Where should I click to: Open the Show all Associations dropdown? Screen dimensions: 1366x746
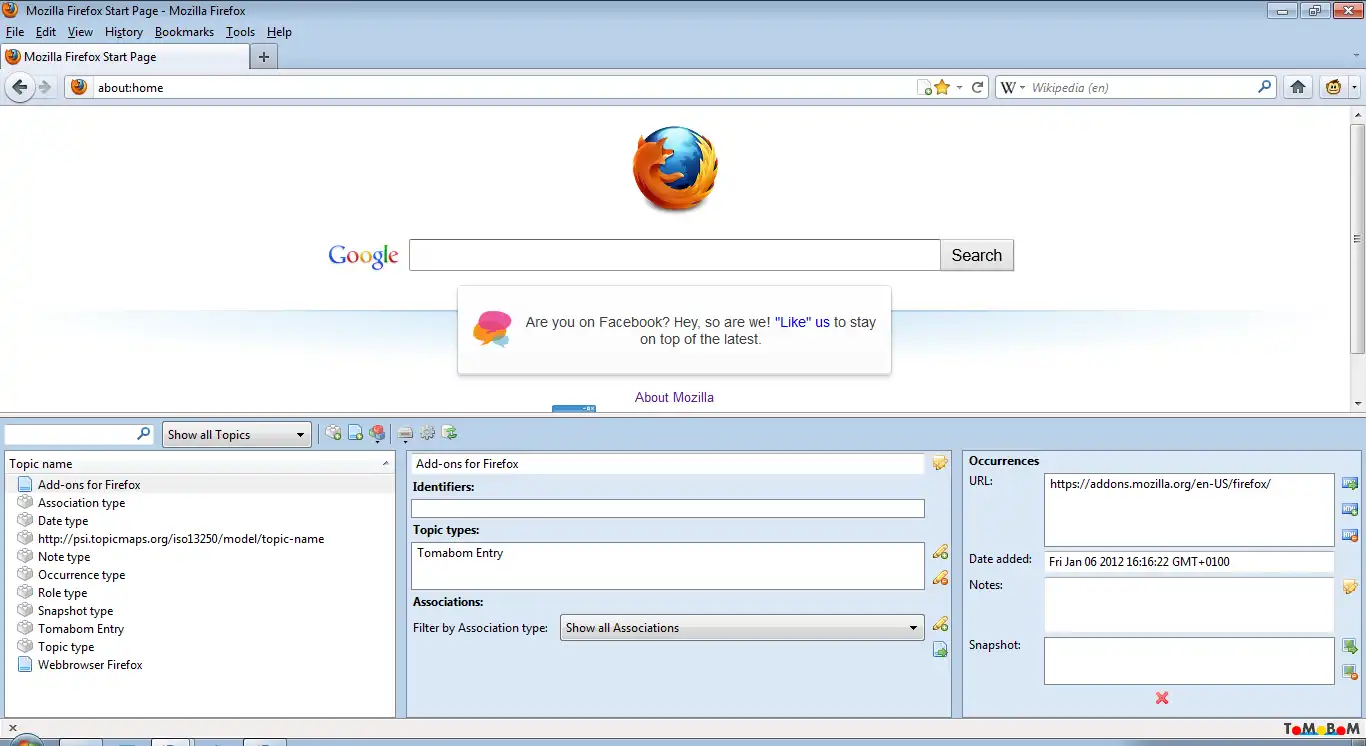[x=742, y=628]
